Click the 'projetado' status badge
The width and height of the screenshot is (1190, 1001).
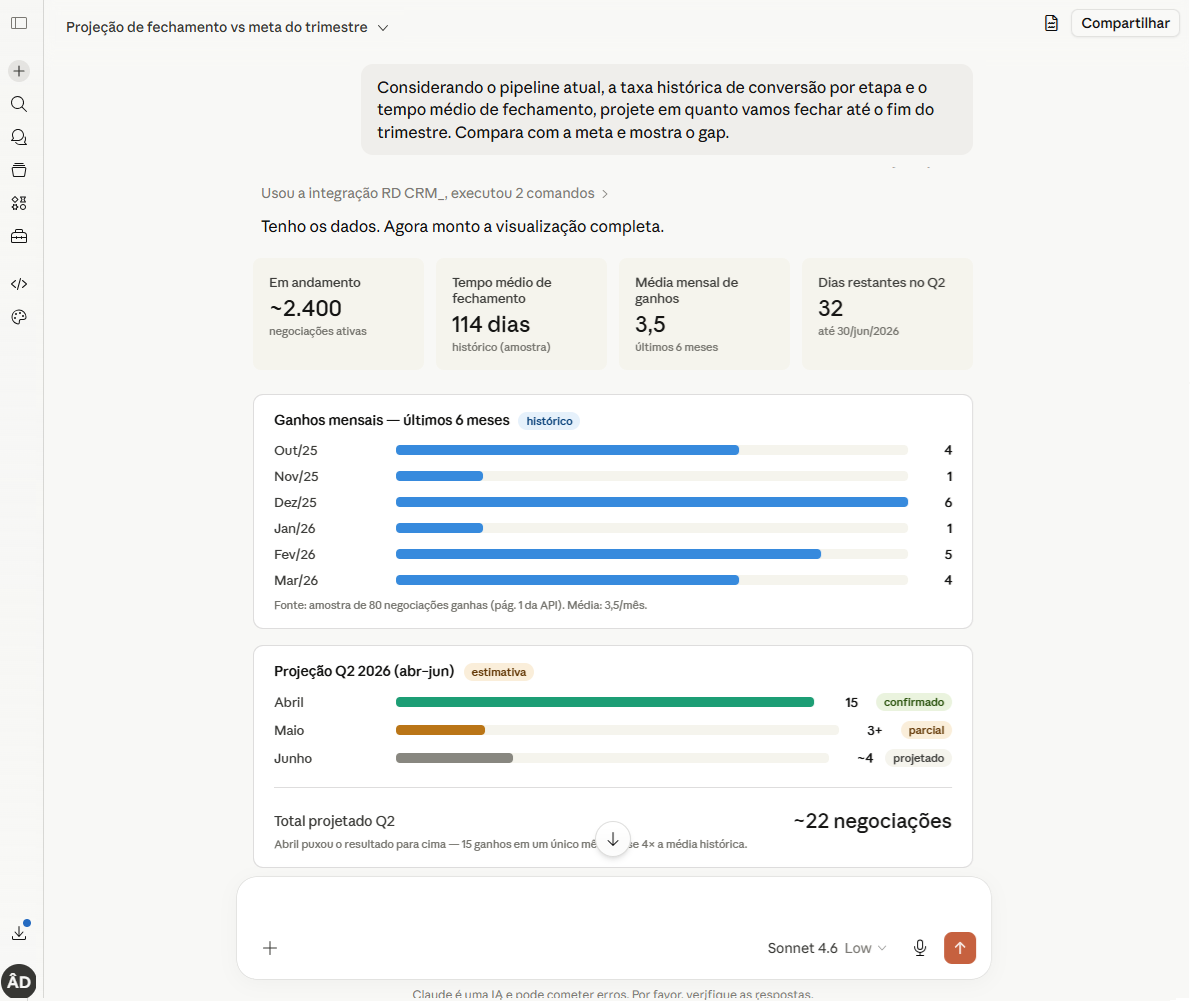pyautogui.click(x=918, y=758)
